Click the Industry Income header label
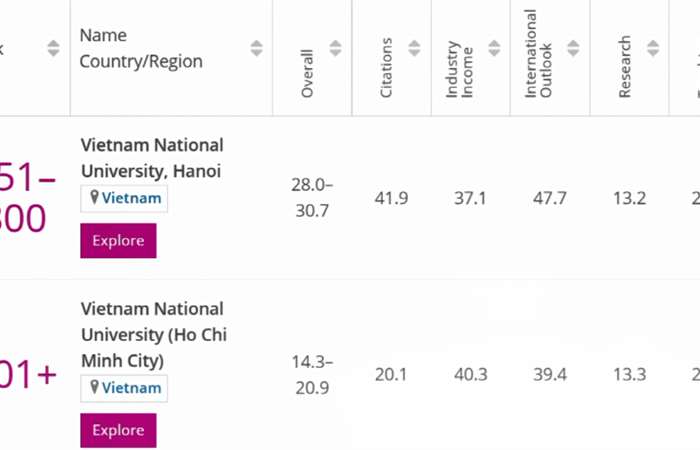The width and height of the screenshot is (700, 450). (459, 69)
